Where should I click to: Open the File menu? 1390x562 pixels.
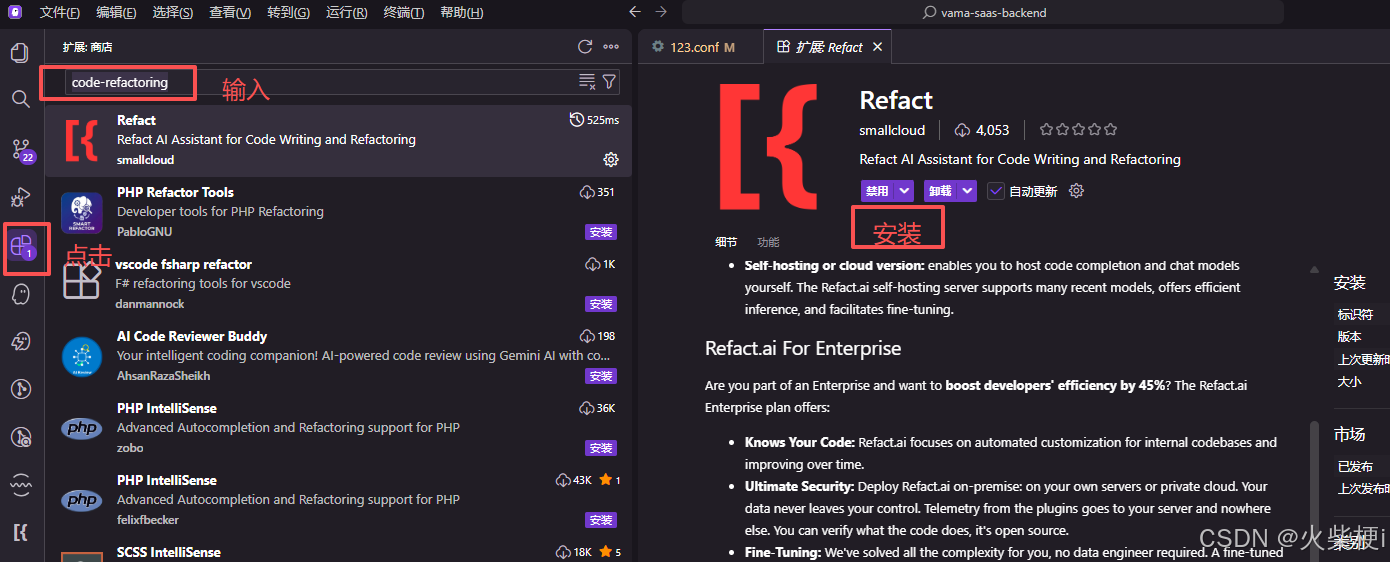60,12
